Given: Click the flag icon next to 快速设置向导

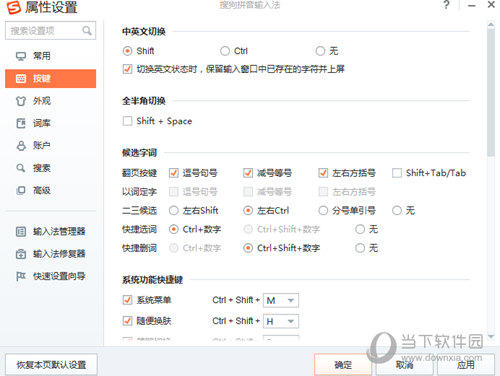Looking at the screenshot, I should [21, 276].
